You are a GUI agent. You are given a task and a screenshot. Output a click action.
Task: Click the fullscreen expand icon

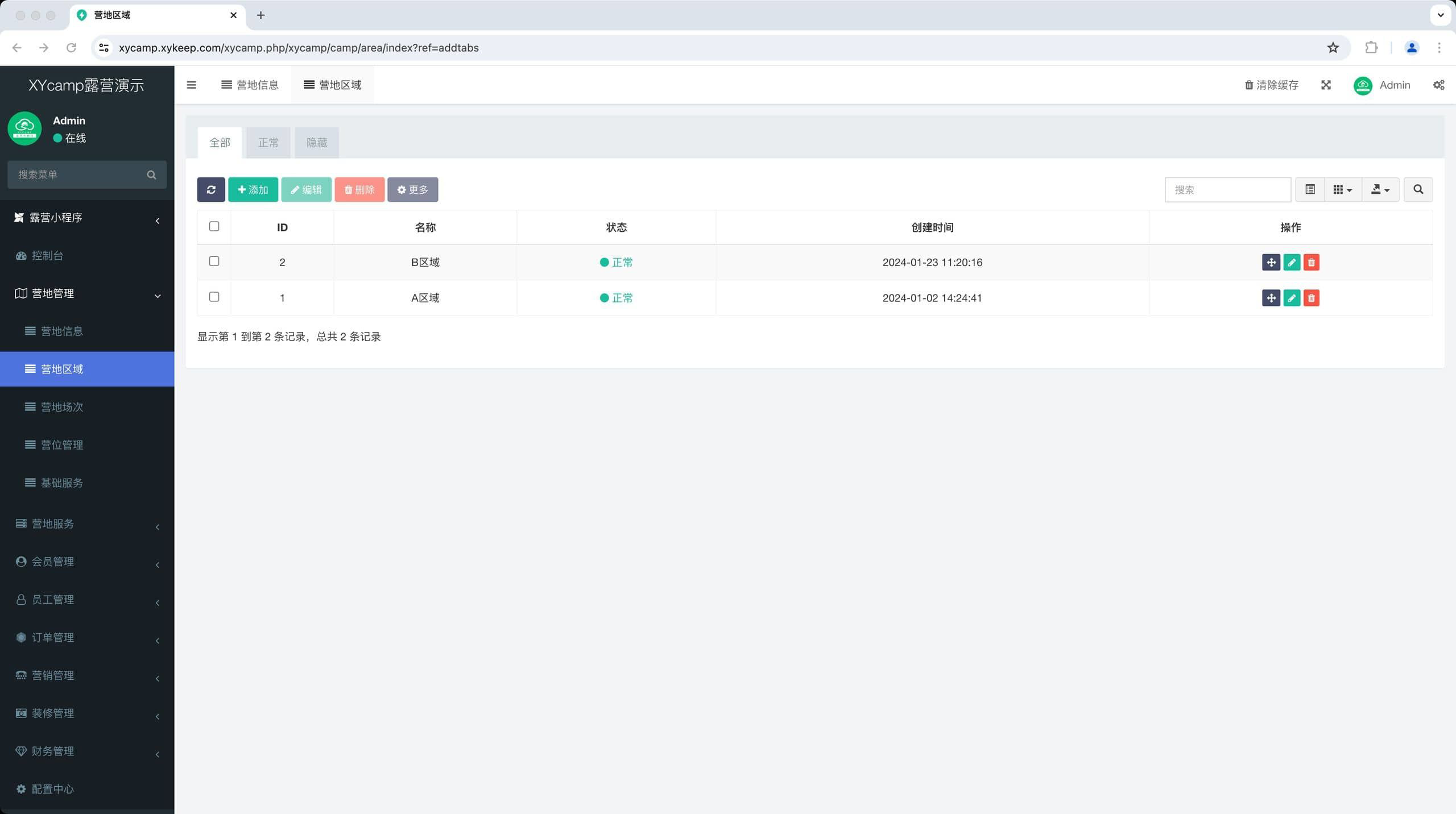(x=1326, y=85)
